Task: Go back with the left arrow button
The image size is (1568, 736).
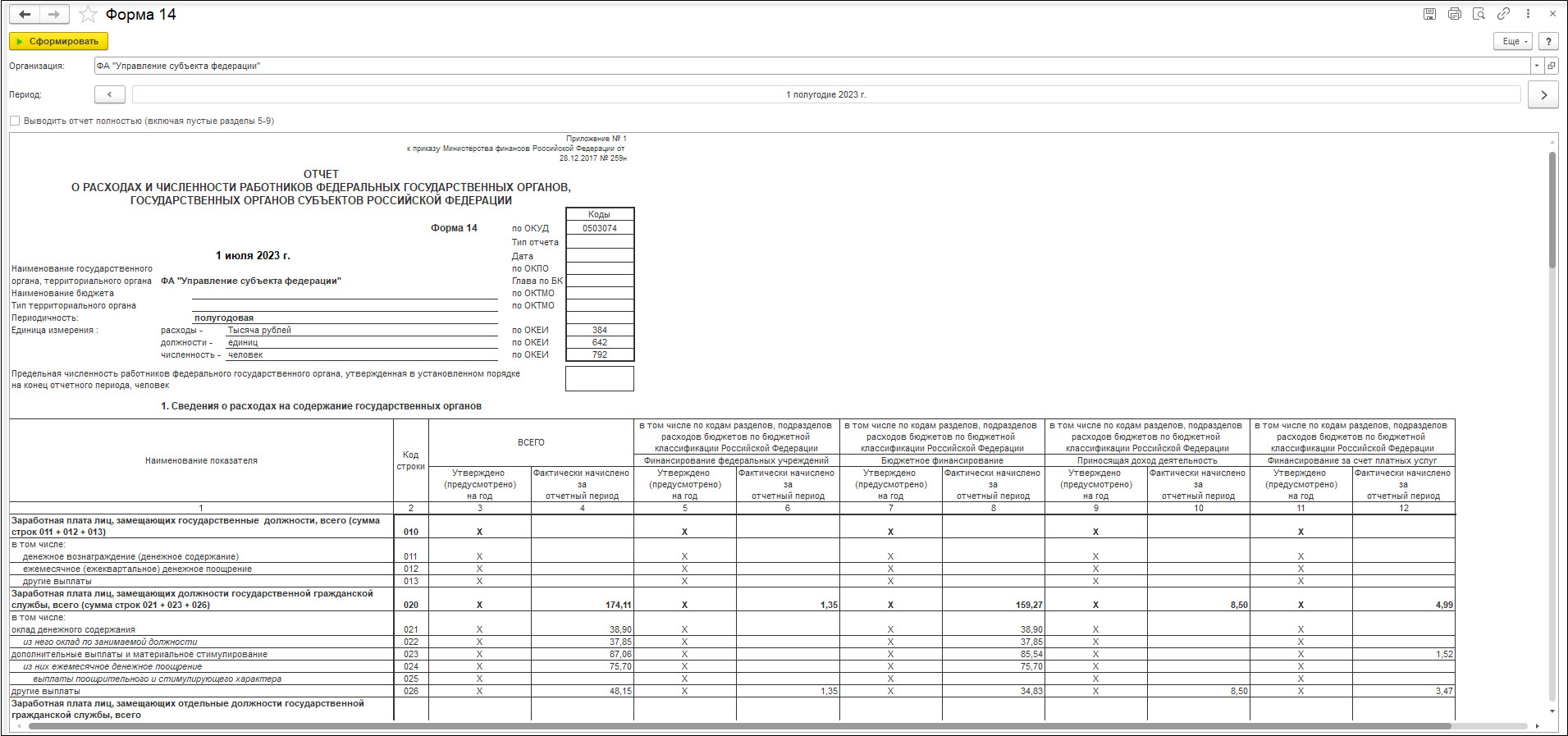Action: [x=25, y=14]
